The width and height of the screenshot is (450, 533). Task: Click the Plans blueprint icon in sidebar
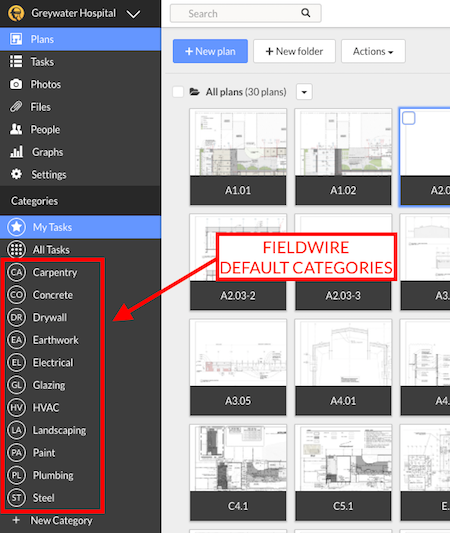click(16, 39)
